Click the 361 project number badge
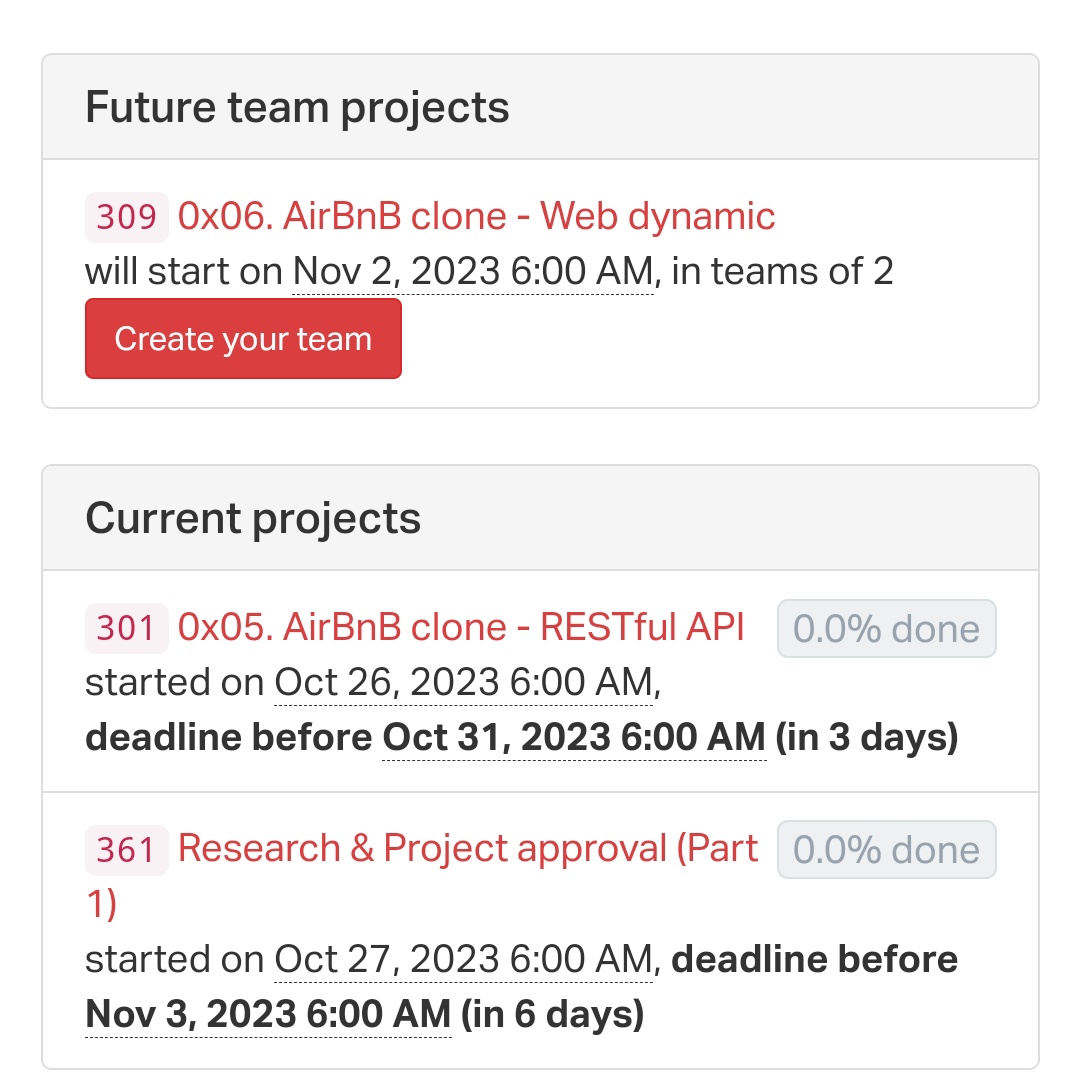This screenshot has height=1084, width=1073. point(127,849)
